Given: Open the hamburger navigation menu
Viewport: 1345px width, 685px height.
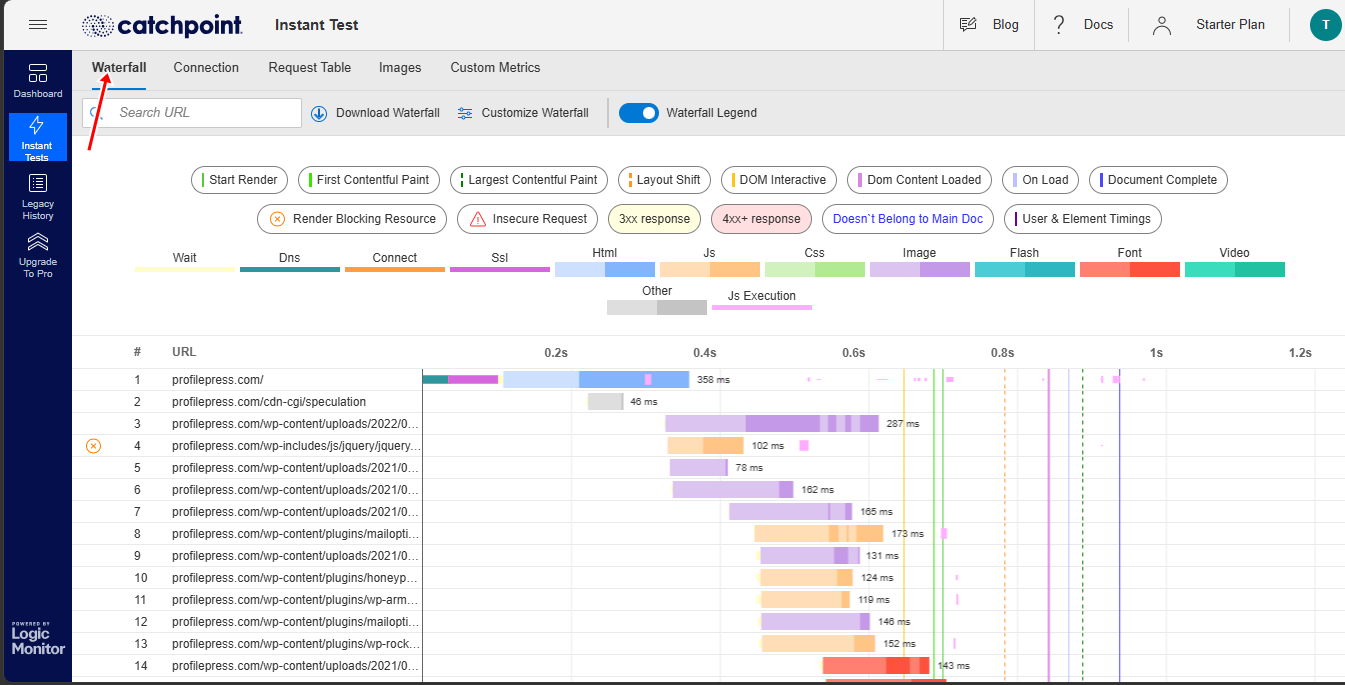Looking at the screenshot, I should pos(38,24).
